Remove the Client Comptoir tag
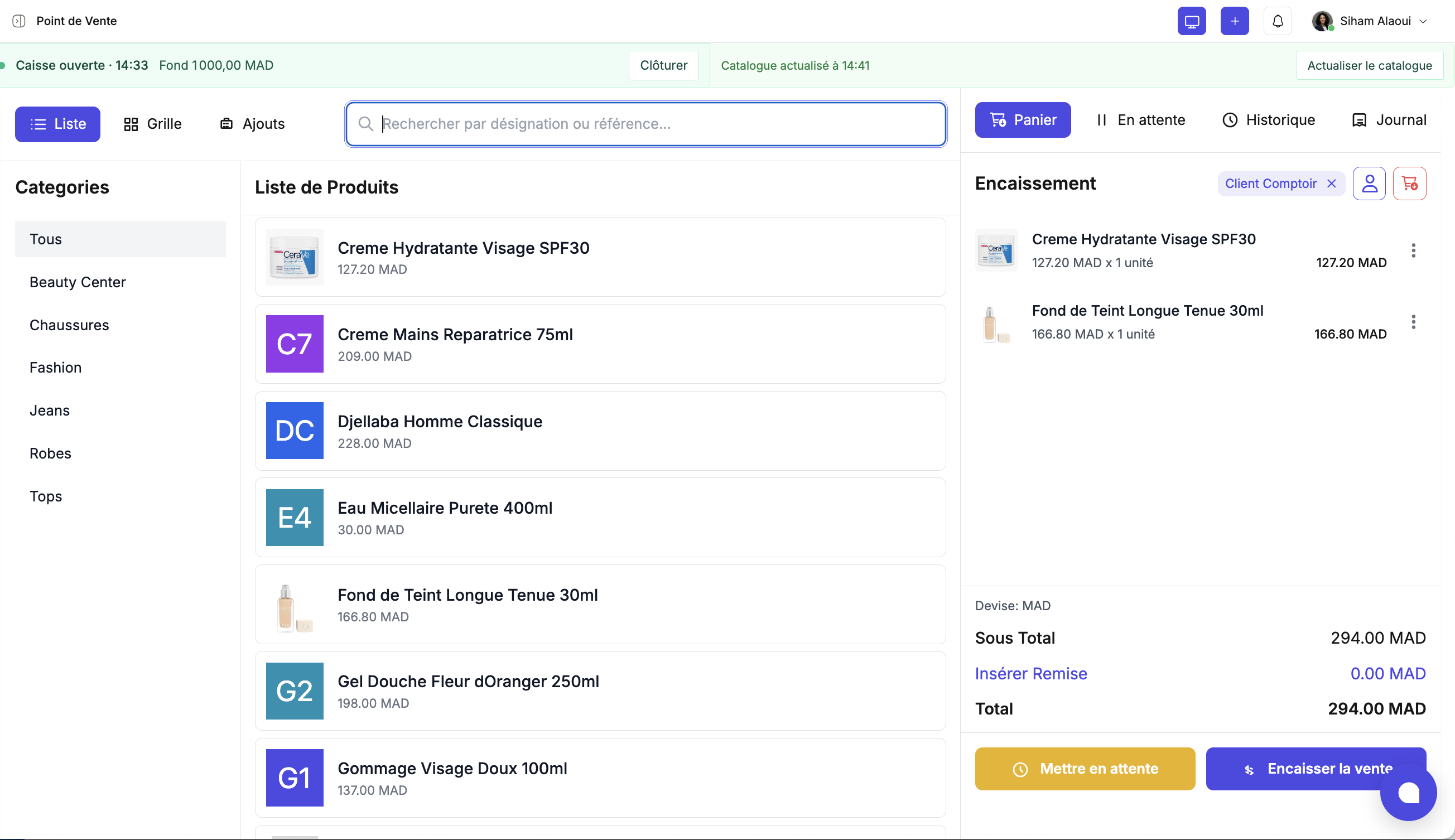The image size is (1455, 840). tap(1332, 184)
